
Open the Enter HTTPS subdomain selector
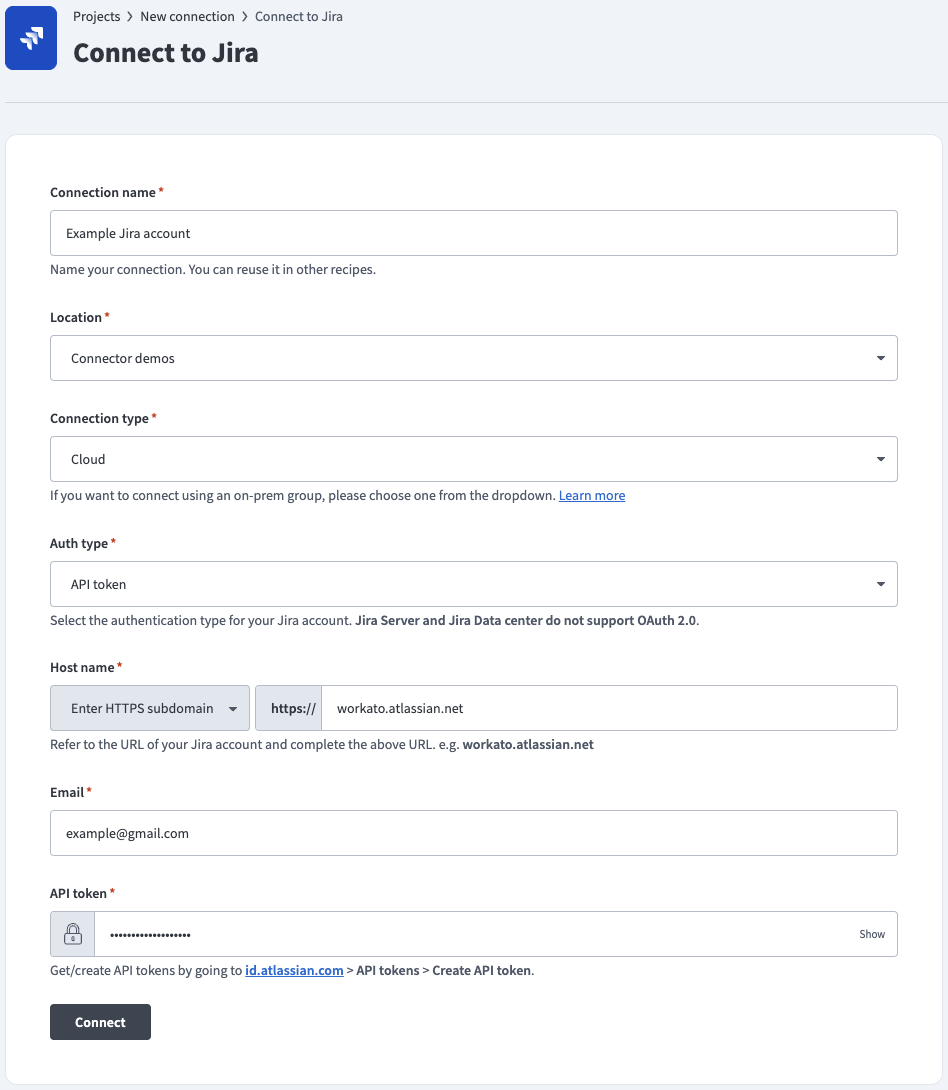[x=140, y=708]
